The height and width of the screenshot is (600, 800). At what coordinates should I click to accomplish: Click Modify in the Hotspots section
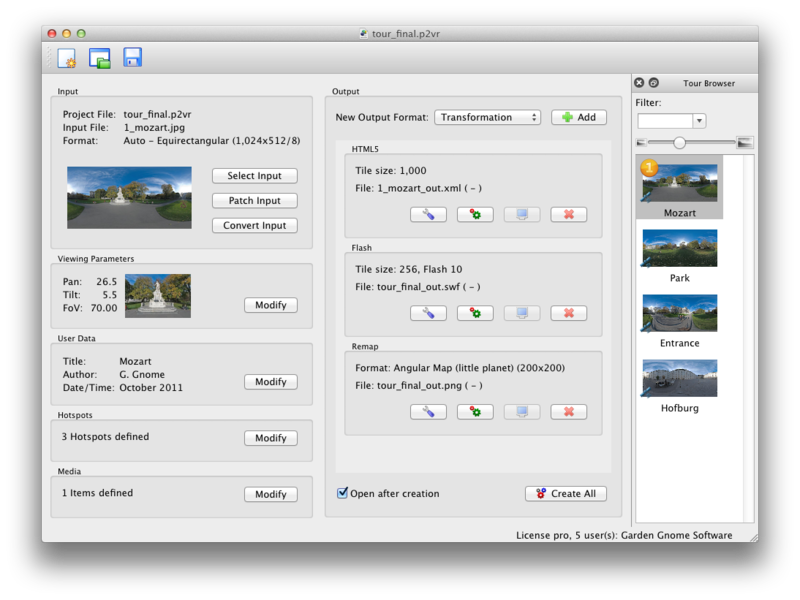(270, 438)
